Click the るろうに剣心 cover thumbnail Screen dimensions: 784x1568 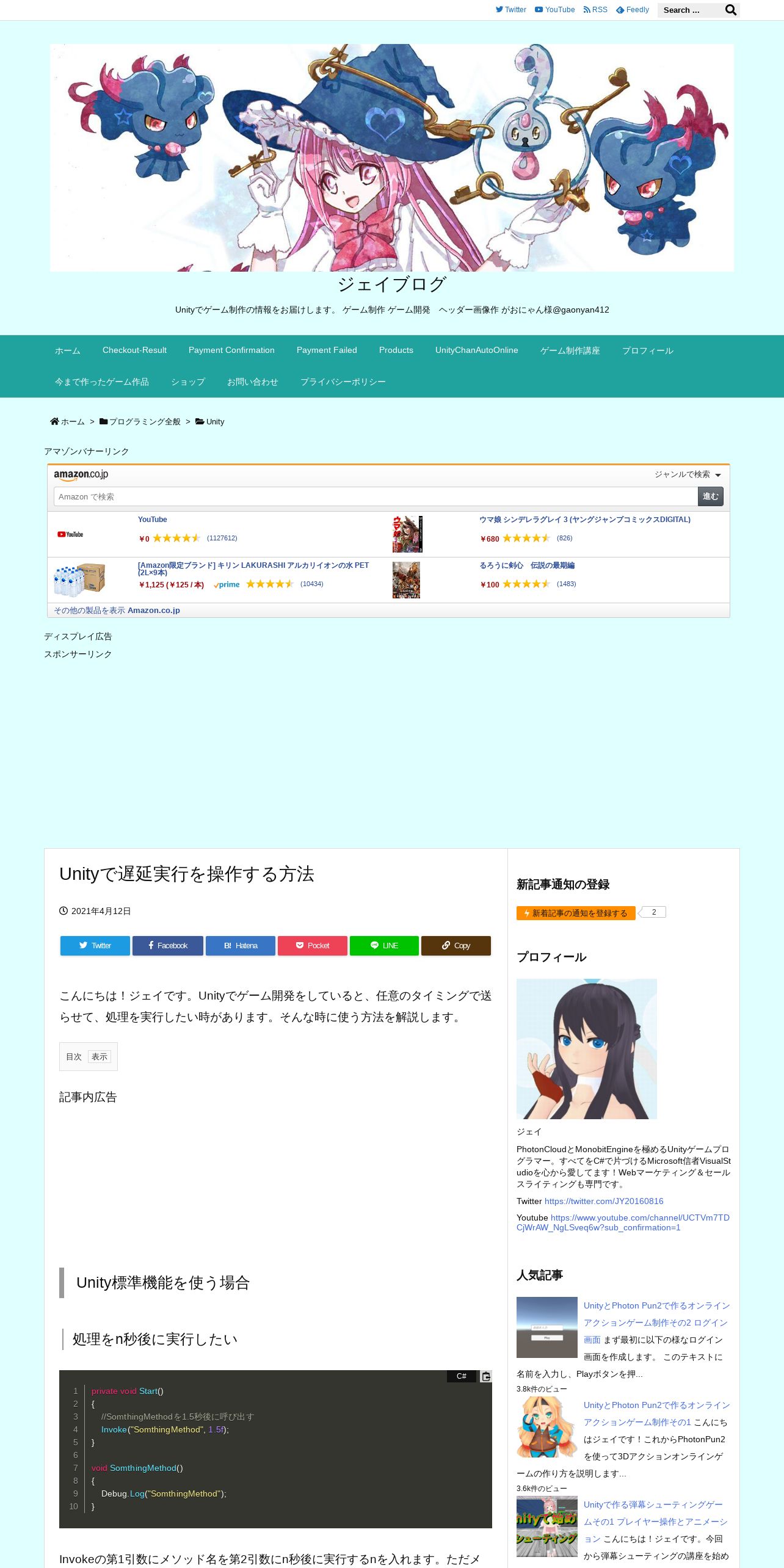click(406, 580)
